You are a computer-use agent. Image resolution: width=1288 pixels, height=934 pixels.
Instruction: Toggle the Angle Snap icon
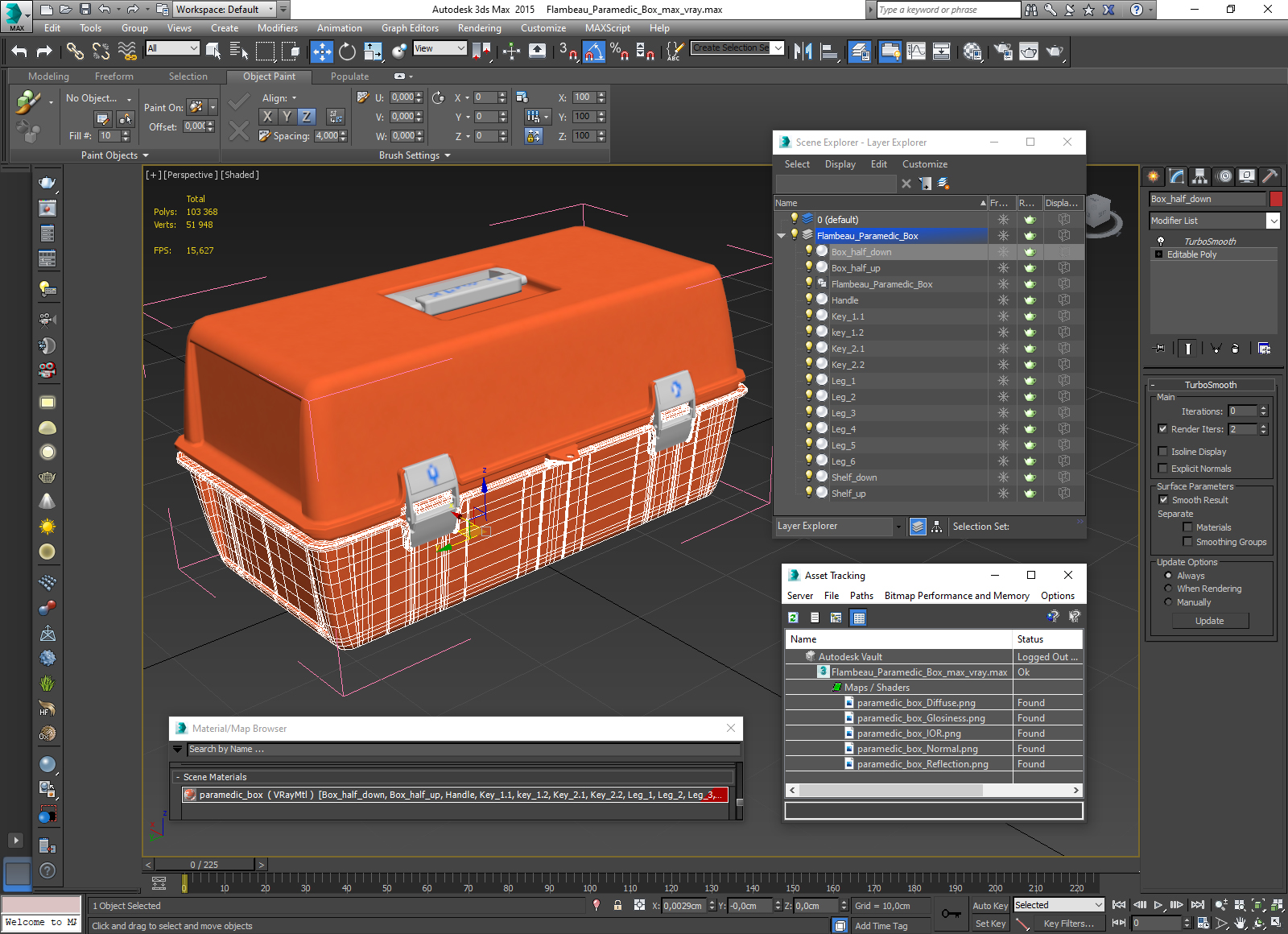[x=593, y=52]
